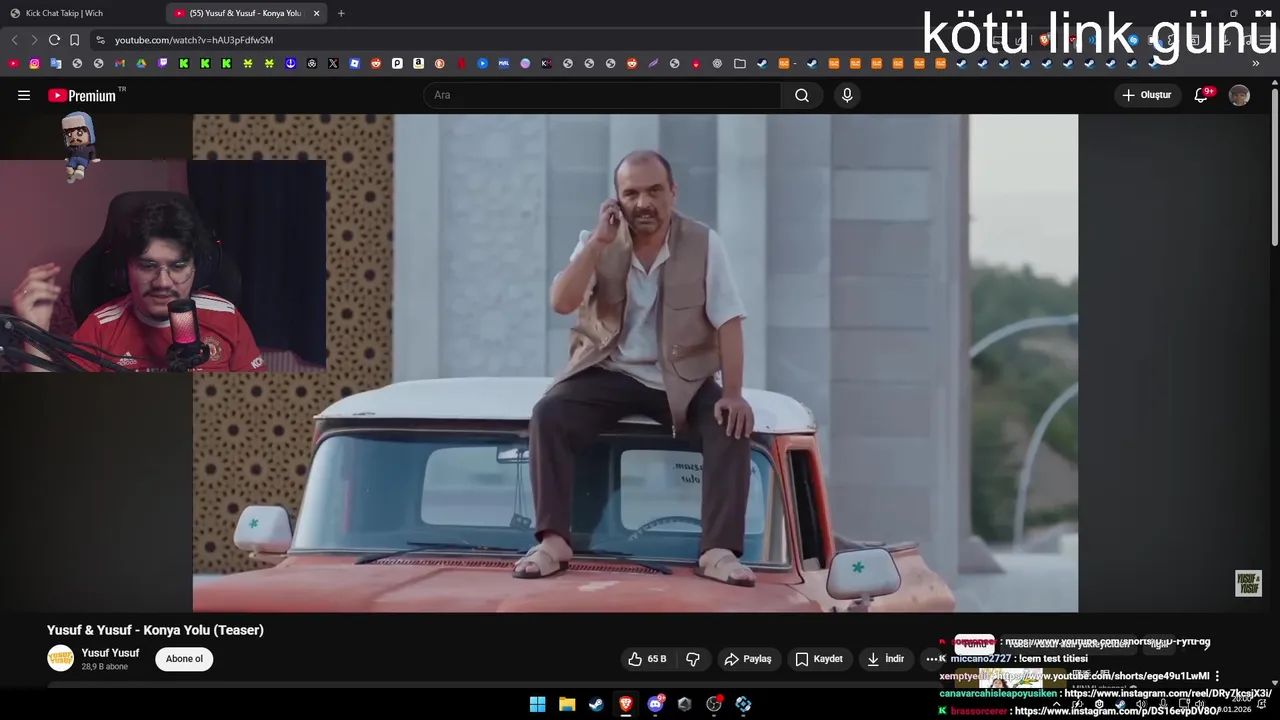Image resolution: width=1280 pixels, height=720 pixels.
Task: Open the Roblox bookmark
Action: [354, 63]
